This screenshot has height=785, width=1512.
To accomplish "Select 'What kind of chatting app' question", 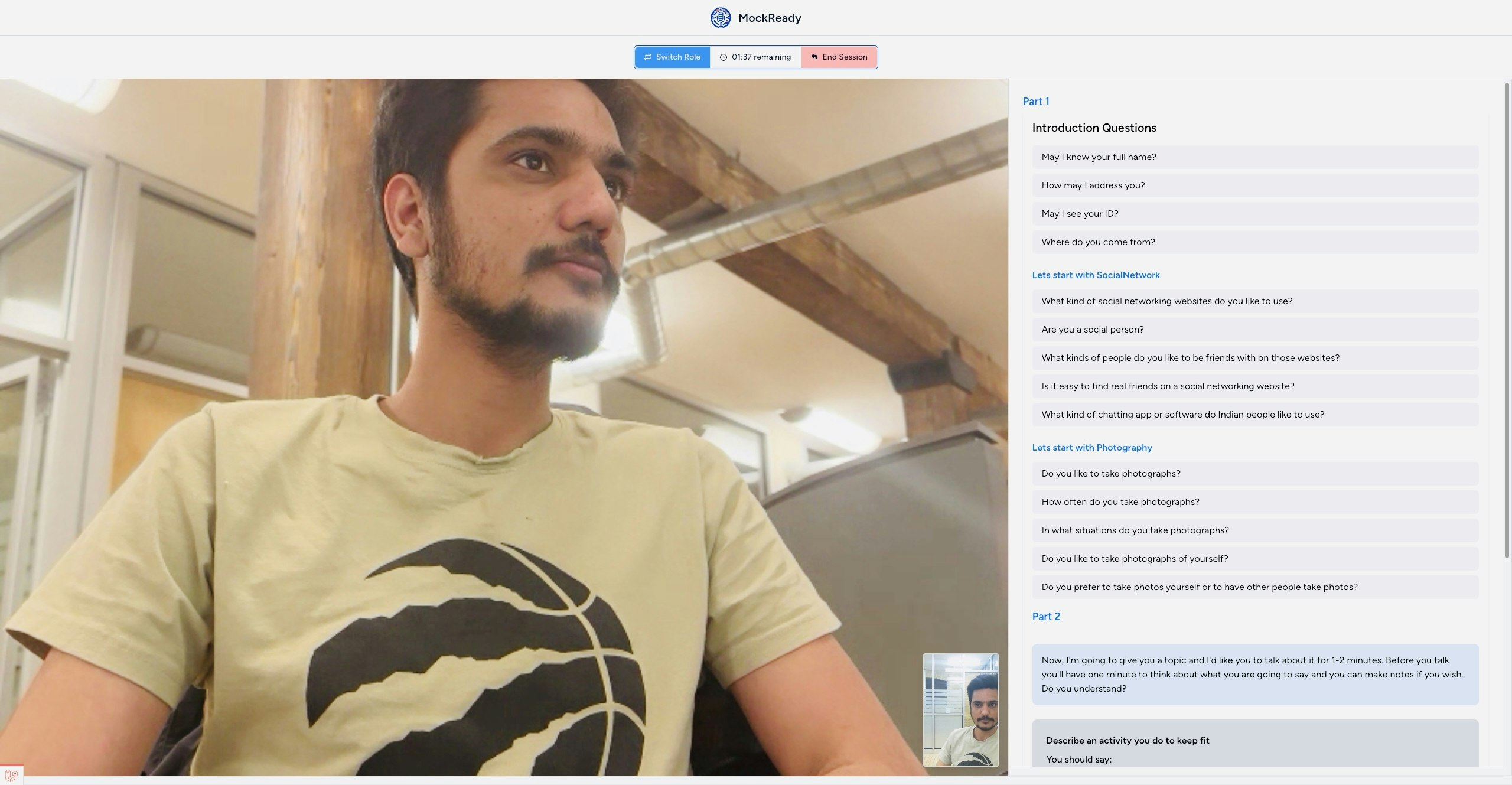I will coord(1255,415).
